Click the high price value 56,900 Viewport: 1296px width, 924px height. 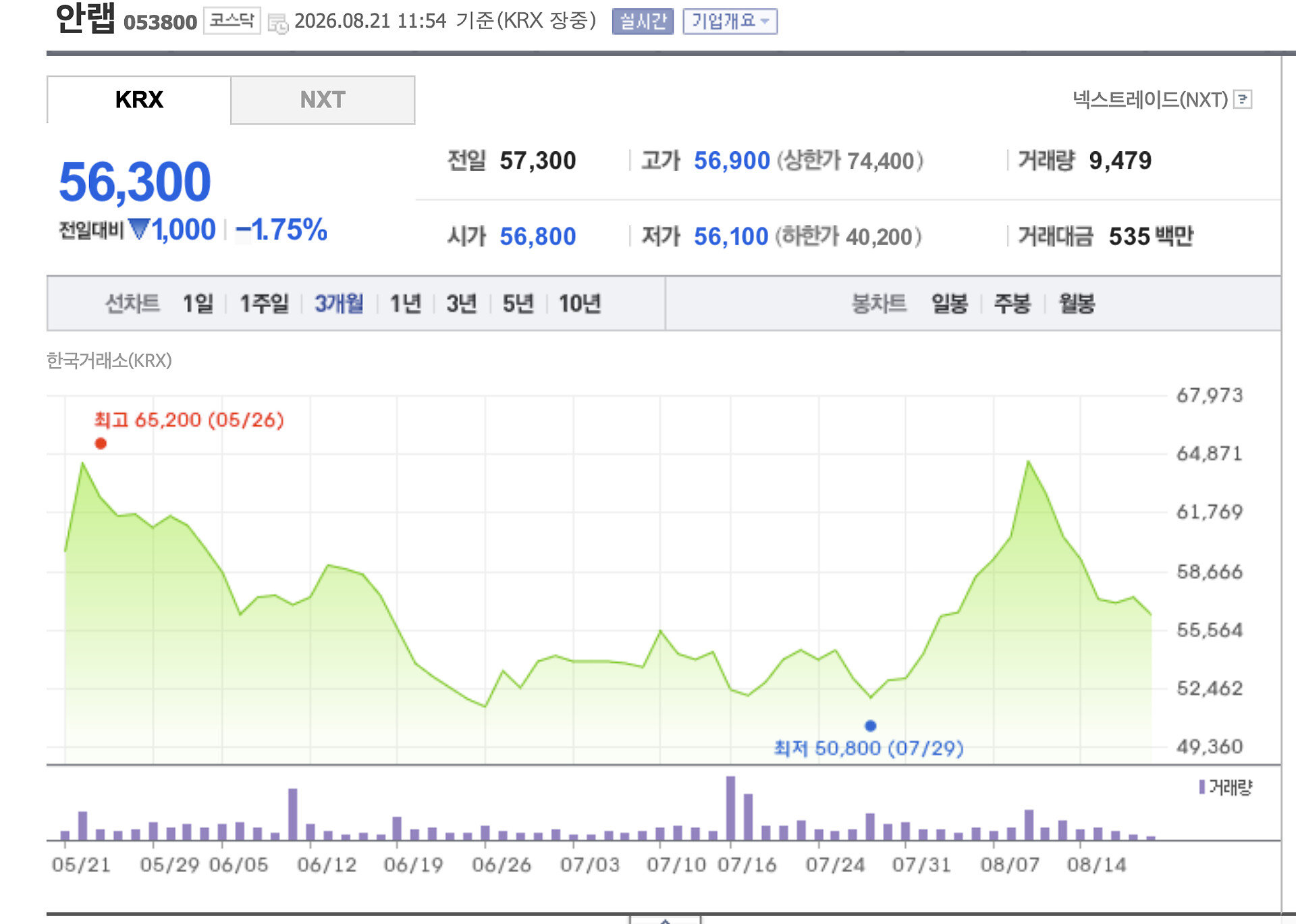(732, 161)
